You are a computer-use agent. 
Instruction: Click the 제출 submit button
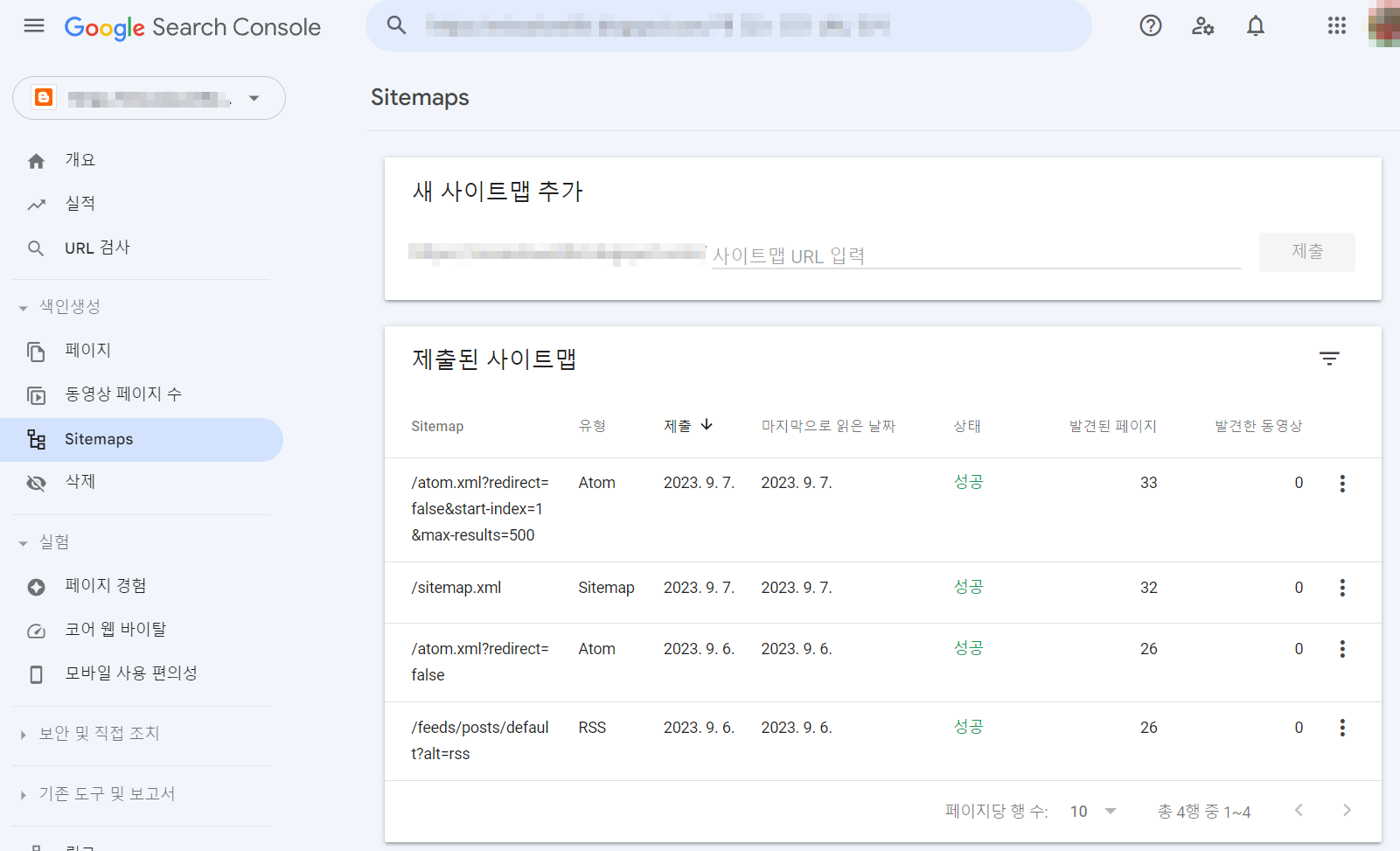(1306, 252)
